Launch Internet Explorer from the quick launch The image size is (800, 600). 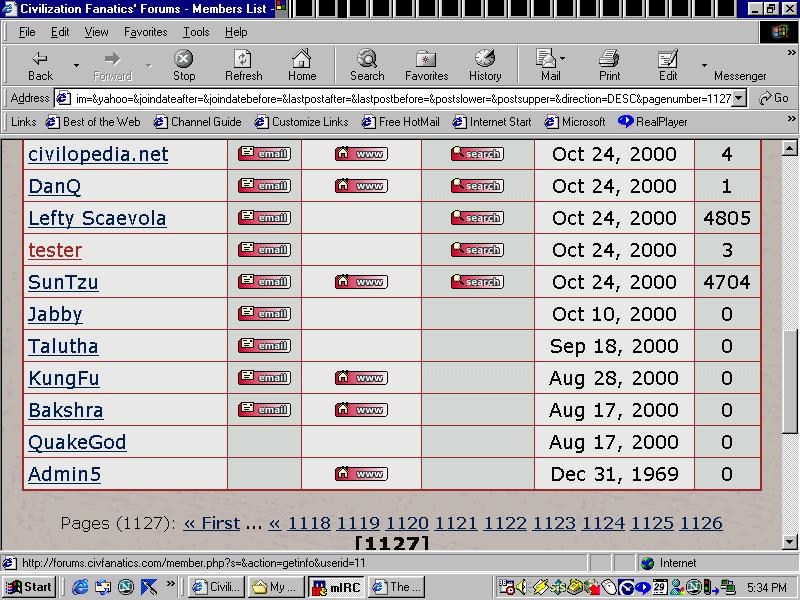80,587
